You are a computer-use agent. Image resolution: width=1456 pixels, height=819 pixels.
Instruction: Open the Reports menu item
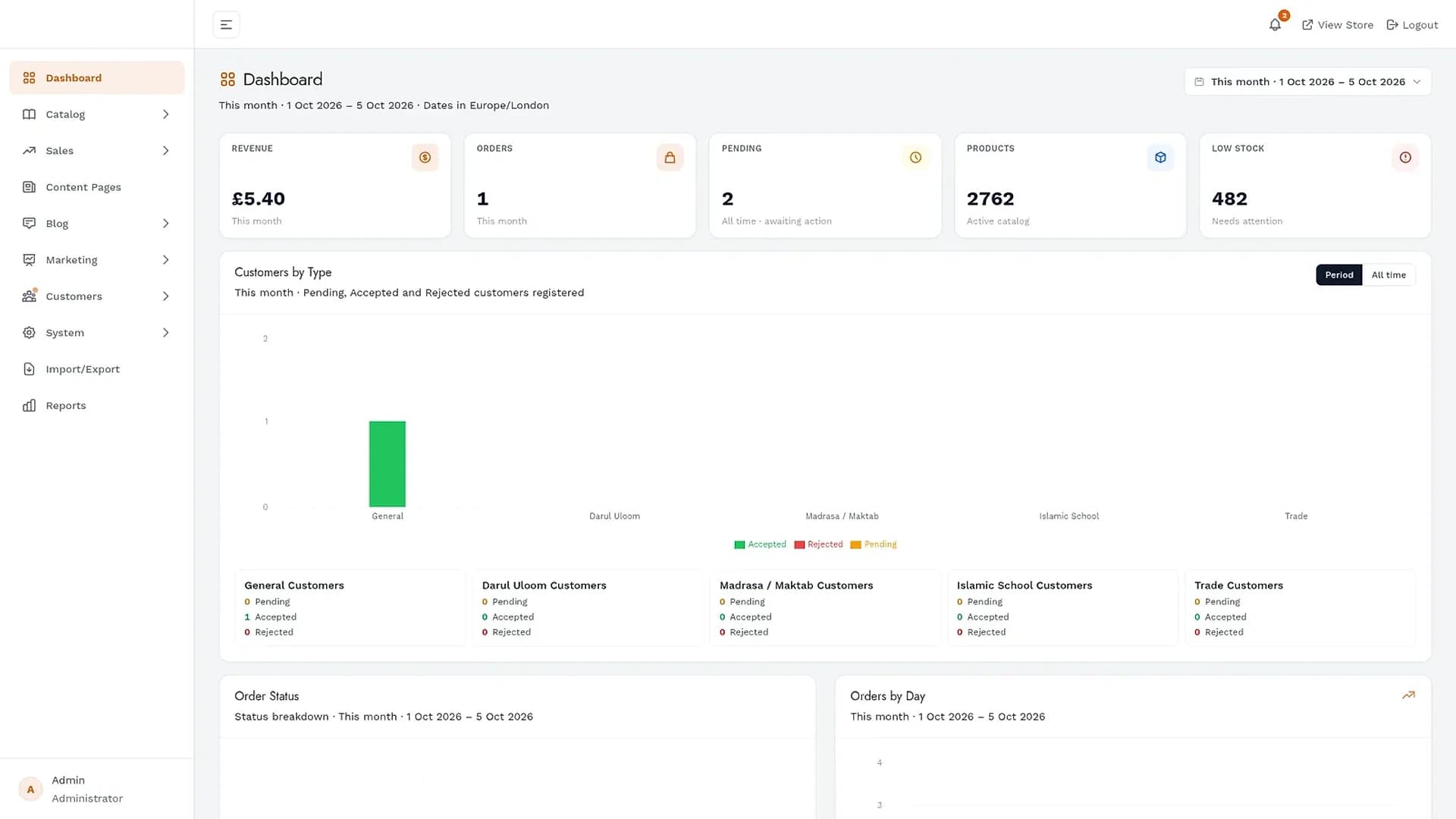tap(97, 406)
